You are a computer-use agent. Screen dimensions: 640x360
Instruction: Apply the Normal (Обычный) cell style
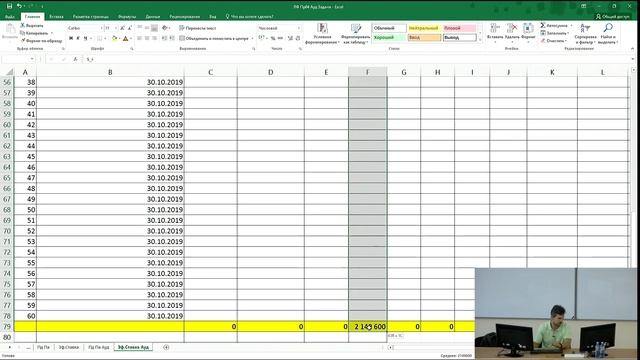click(x=389, y=28)
